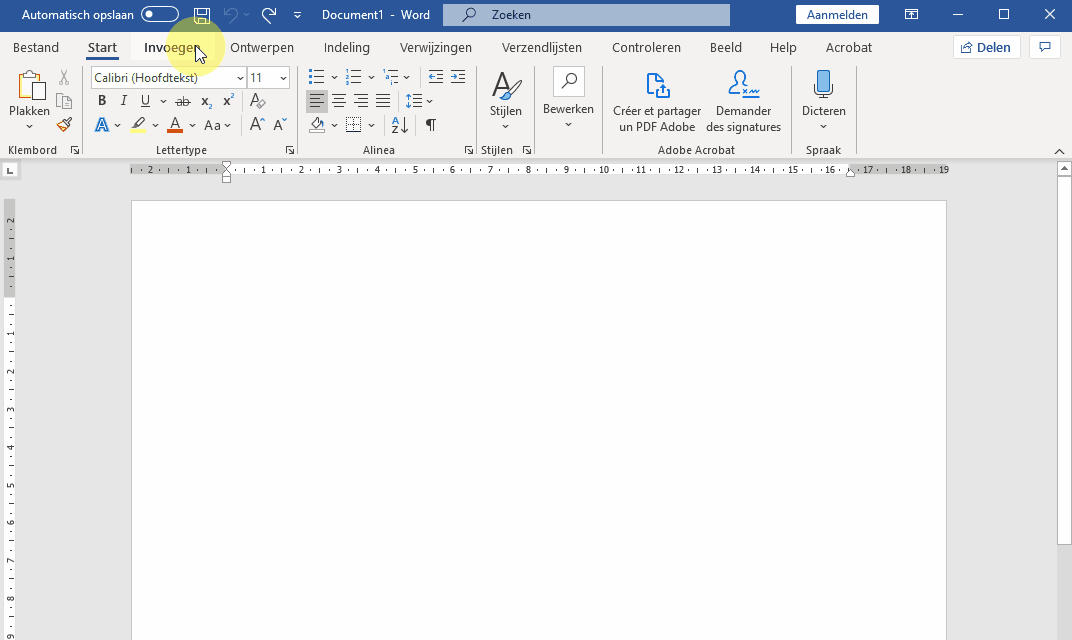Sort text with the A-Z sort icon
The height and width of the screenshot is (640, 1072).
click(x=399, y=124)
